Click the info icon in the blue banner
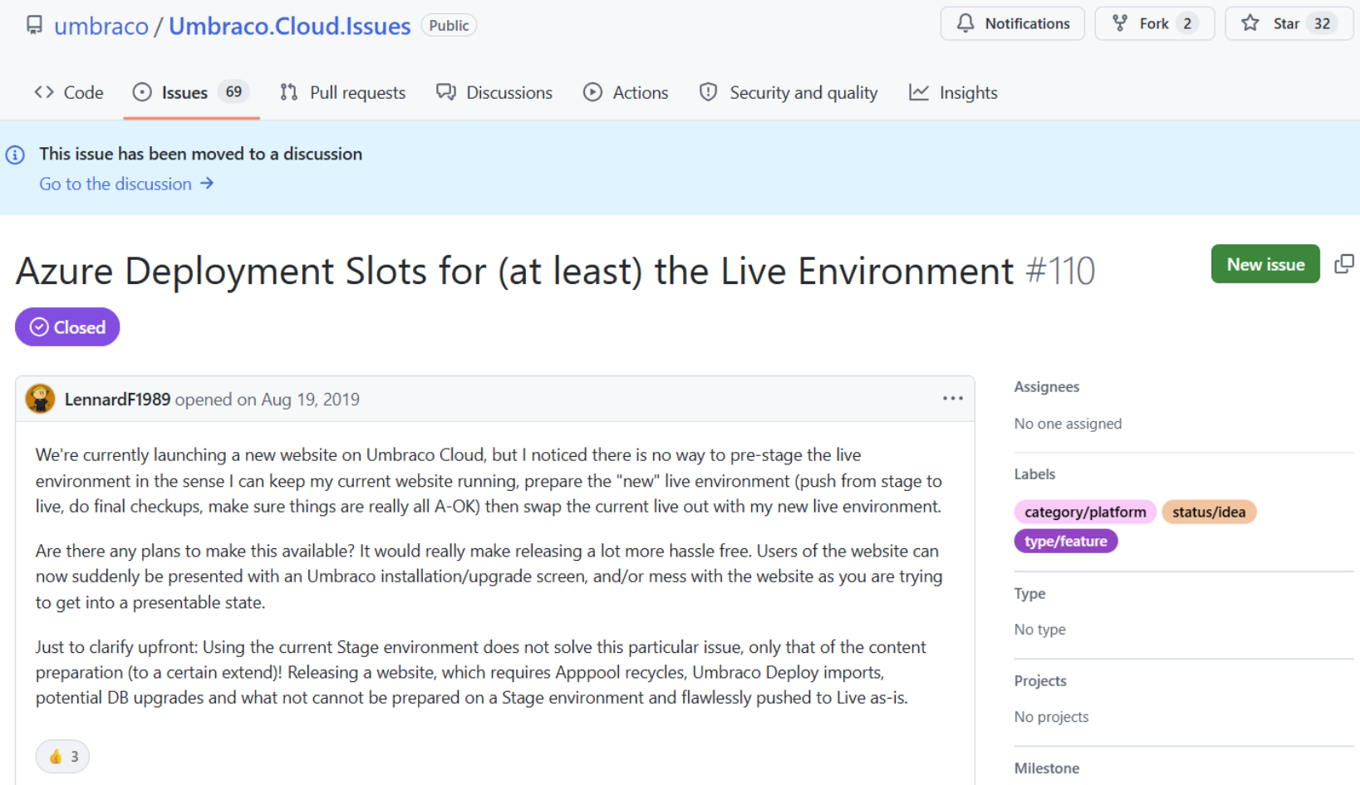Viewport: 1360px width, 785px height. pyautogui.click(x=16, y=154)
